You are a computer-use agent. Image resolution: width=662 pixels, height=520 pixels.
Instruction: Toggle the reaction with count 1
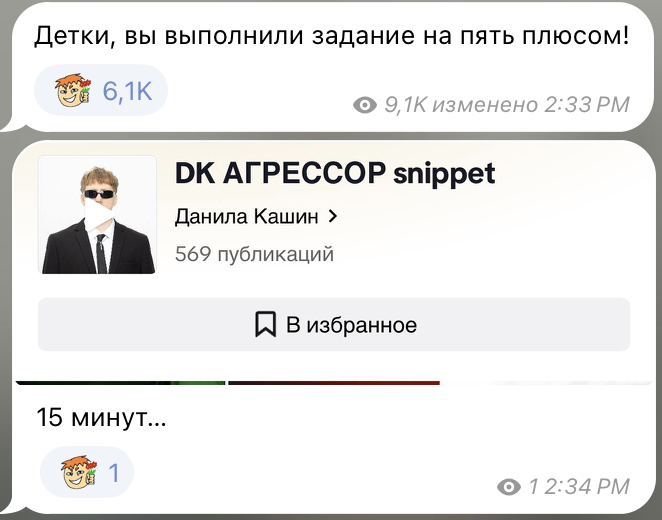[87, 472]
